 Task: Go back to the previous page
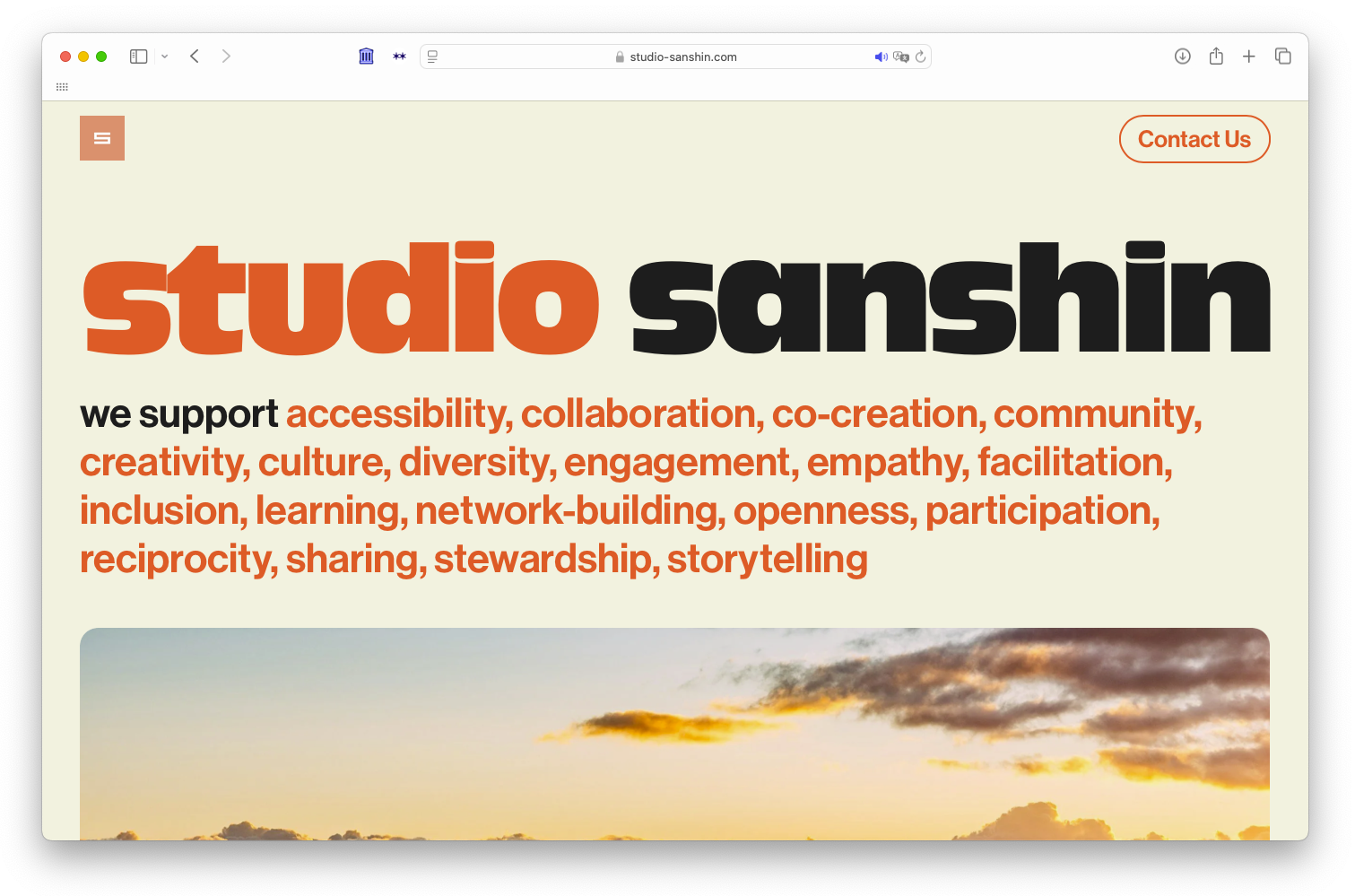tap(195, 57)
